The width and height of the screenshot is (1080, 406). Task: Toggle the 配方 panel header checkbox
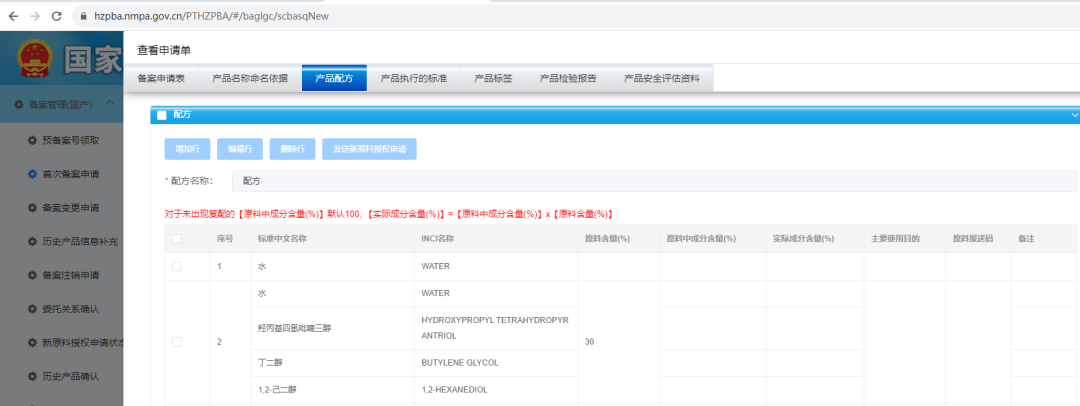coord(162,115)
